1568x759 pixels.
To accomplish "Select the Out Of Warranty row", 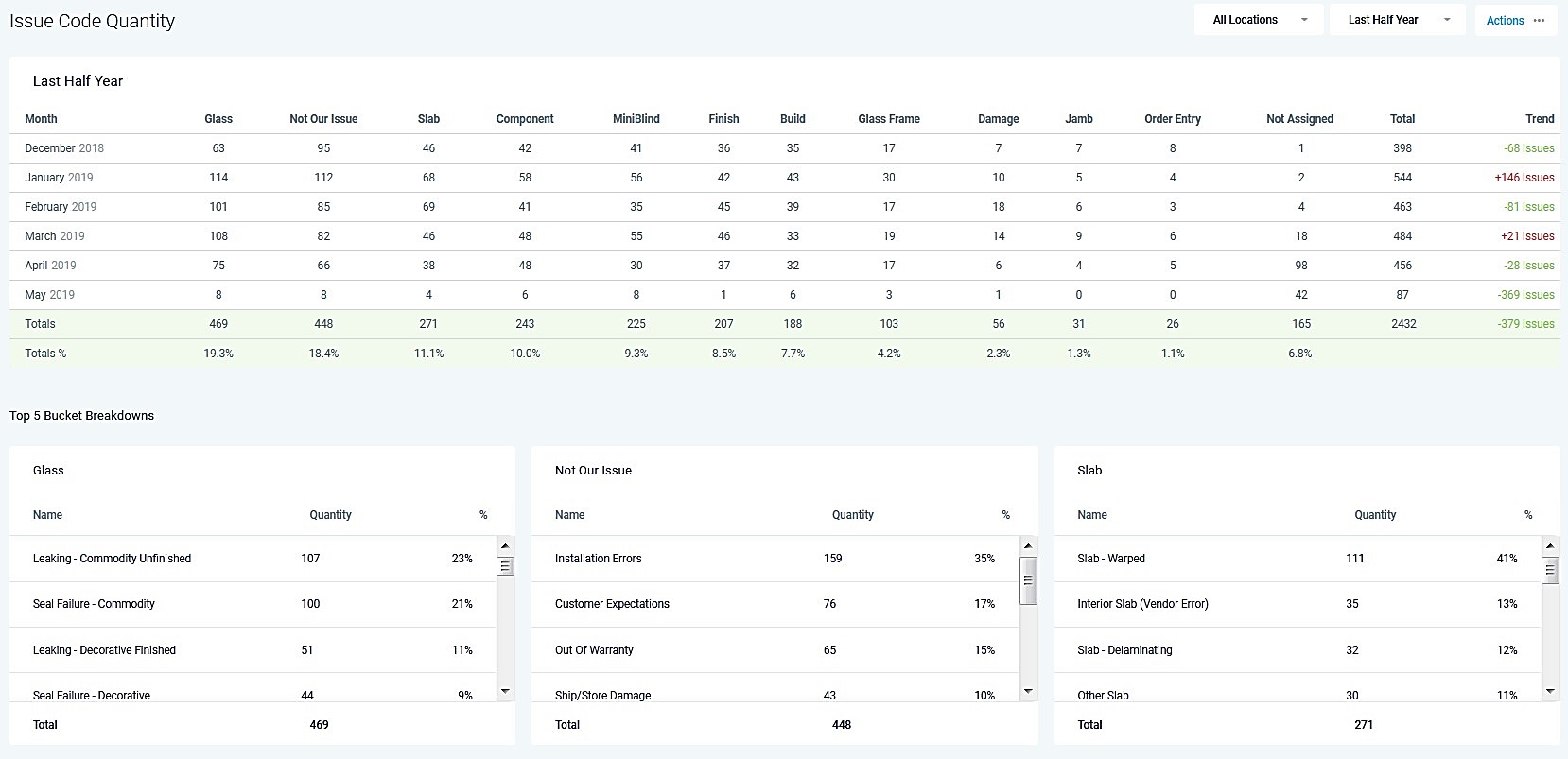I will [x=775, y=650].
